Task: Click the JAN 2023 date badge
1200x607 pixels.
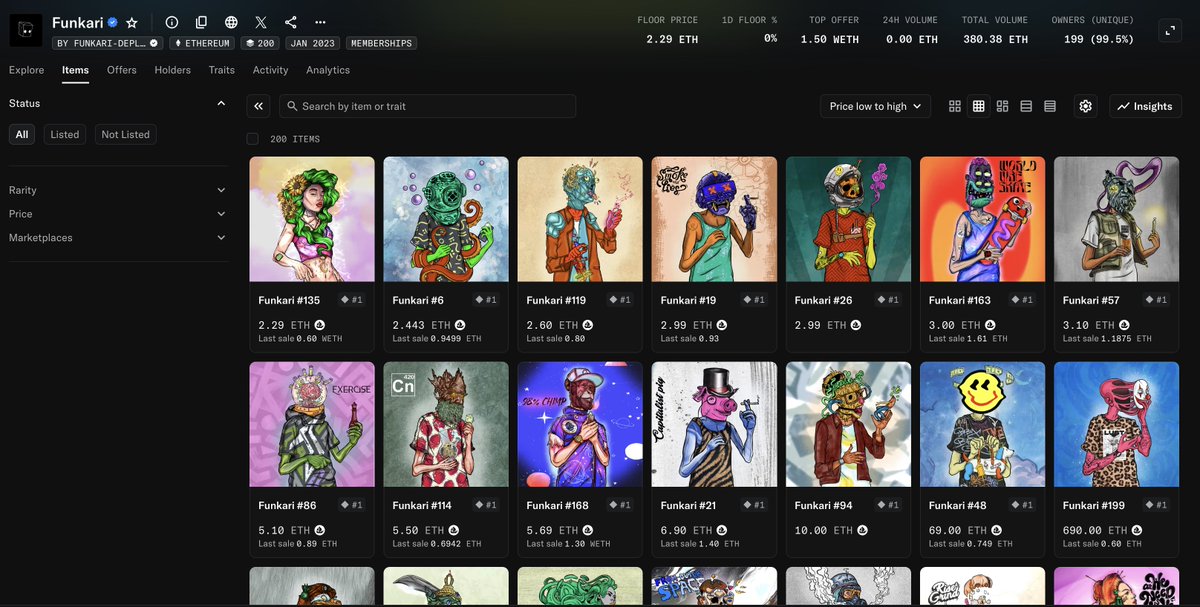Action: (x=312, y=44)
